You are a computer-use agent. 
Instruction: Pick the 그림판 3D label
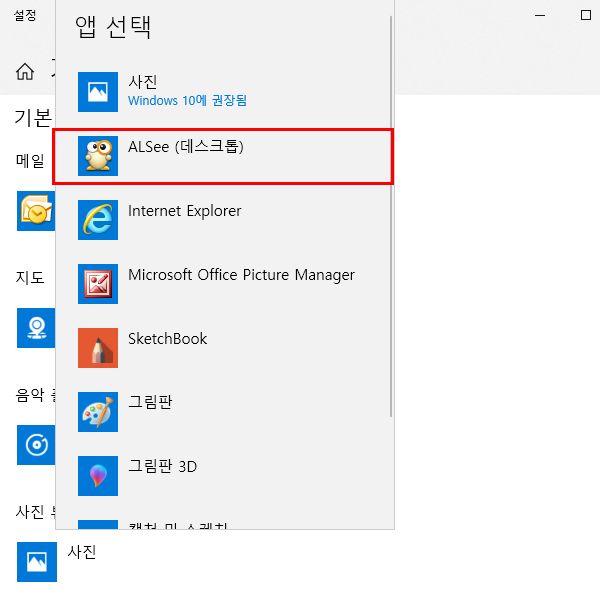click(162, 466)
